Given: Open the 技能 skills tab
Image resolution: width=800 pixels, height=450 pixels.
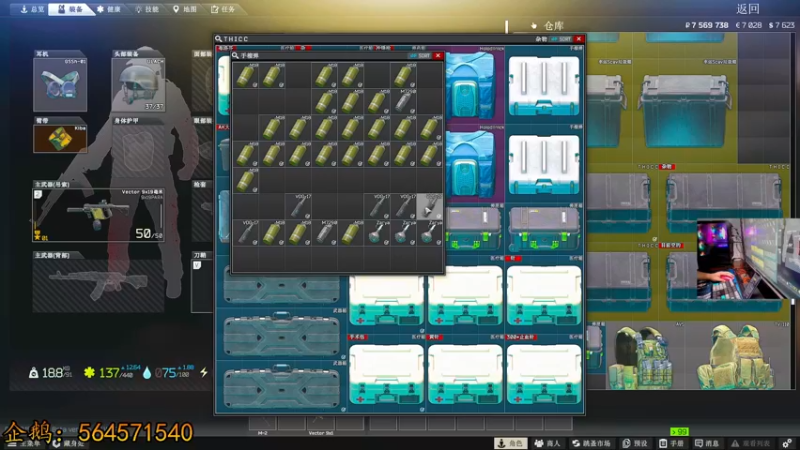Looking at the screenshot, I should pyautogui.click(x=147, y=9).
